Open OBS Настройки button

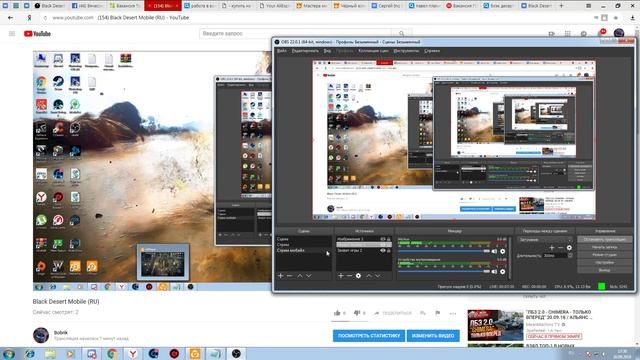tap(605, 262)
